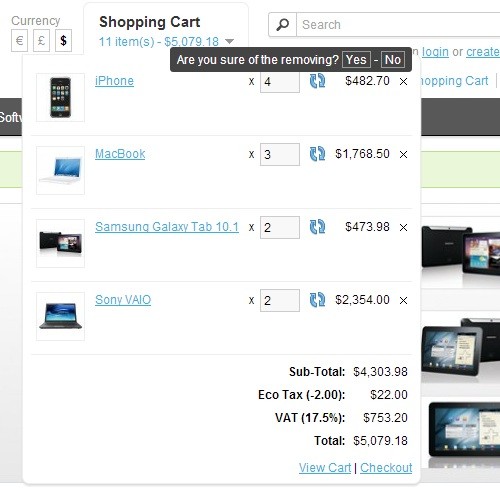Refresh the Samsung Galaxy Tab quantity
Screen dimensions: 500x500
coord(317,227)
